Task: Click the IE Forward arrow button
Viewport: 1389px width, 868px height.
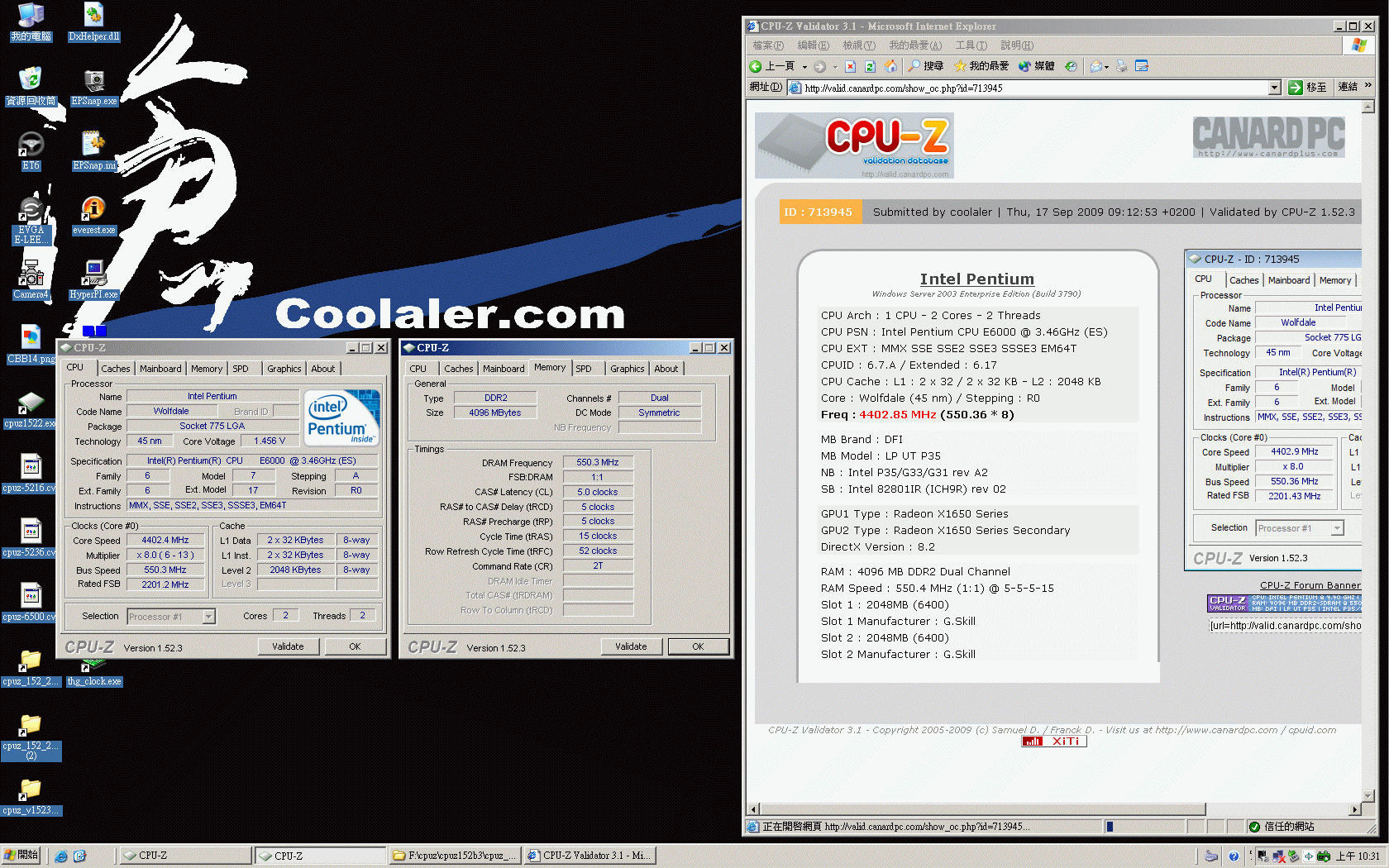Action: 819,66
